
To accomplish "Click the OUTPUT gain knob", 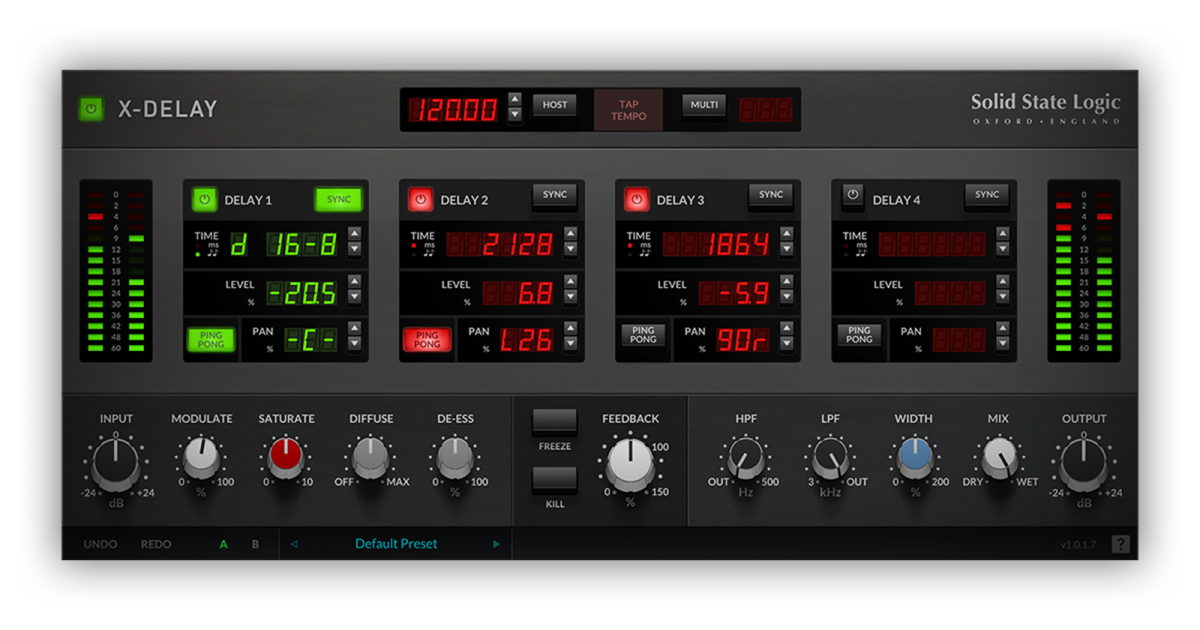I will [1084, 463].
